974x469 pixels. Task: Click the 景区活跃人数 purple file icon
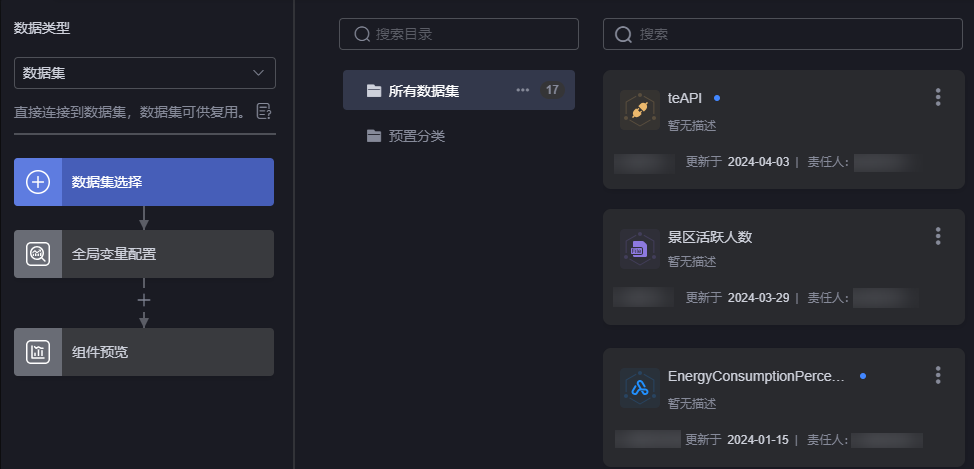pos(640,249)
